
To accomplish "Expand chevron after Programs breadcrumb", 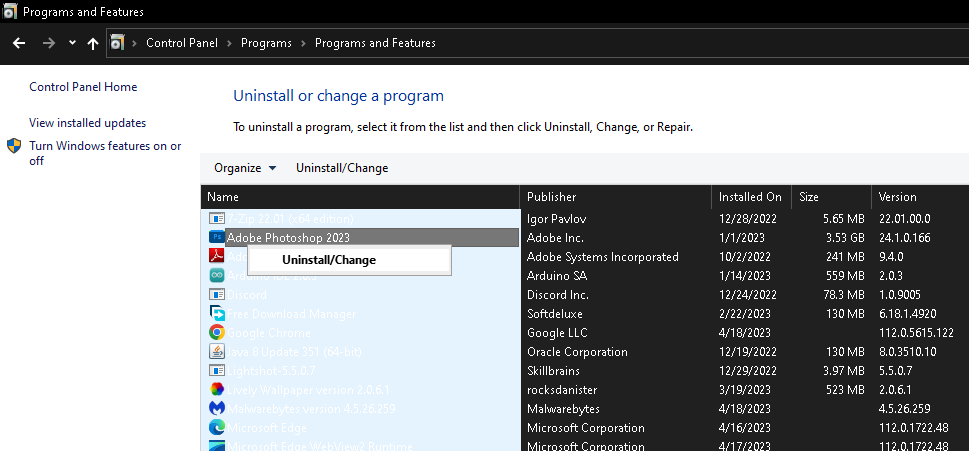I will pyautogui.click(x=303, y=43).
